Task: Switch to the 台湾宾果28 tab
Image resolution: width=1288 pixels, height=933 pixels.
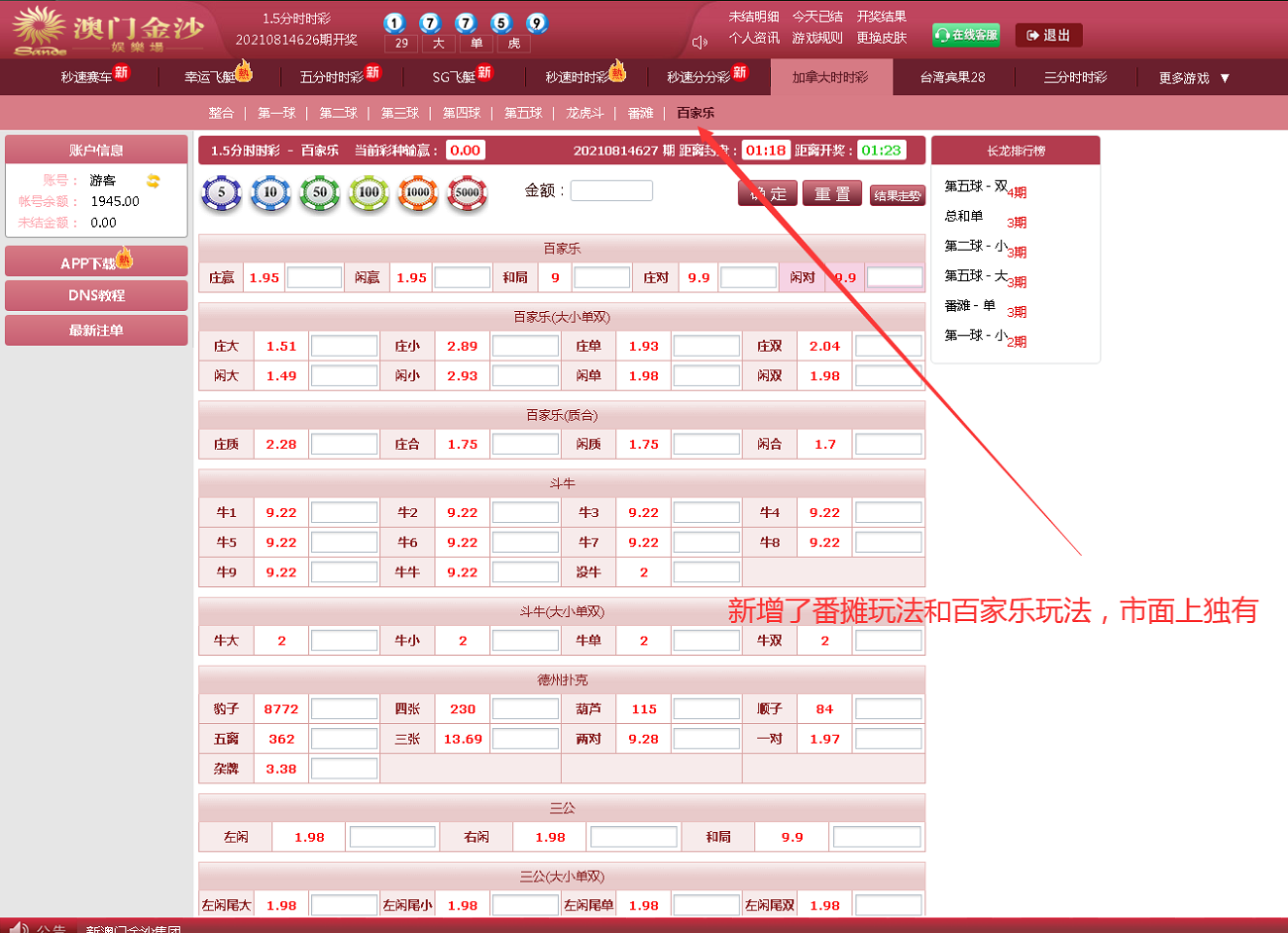Action: pos(952,77)
